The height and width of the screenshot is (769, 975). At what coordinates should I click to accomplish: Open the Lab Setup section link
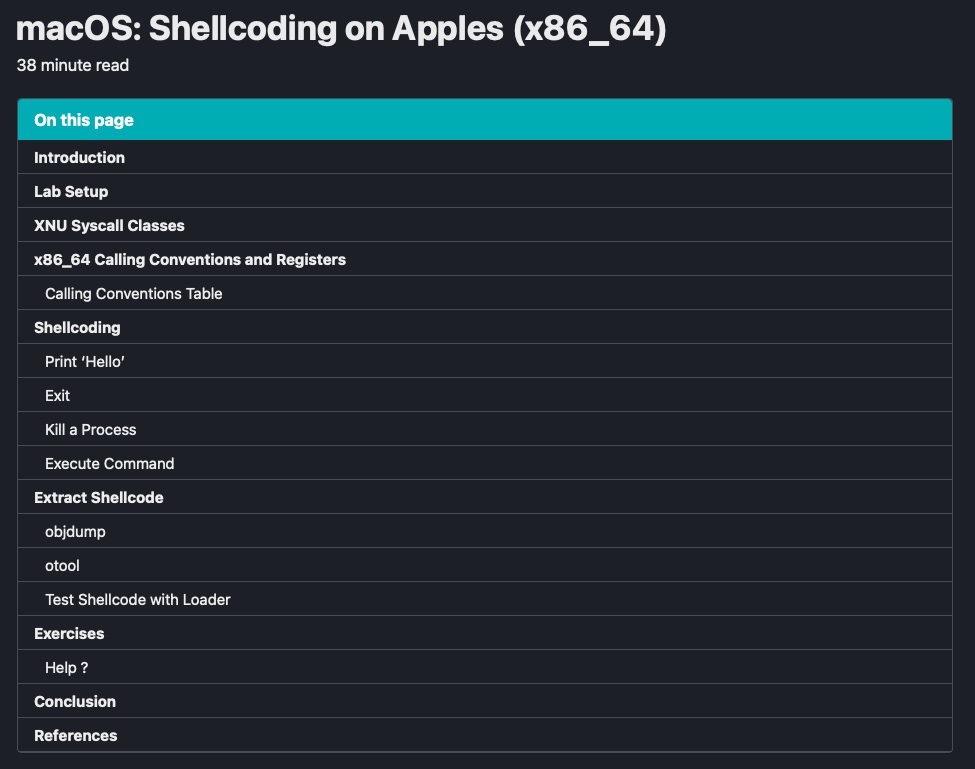pos(484,191)
